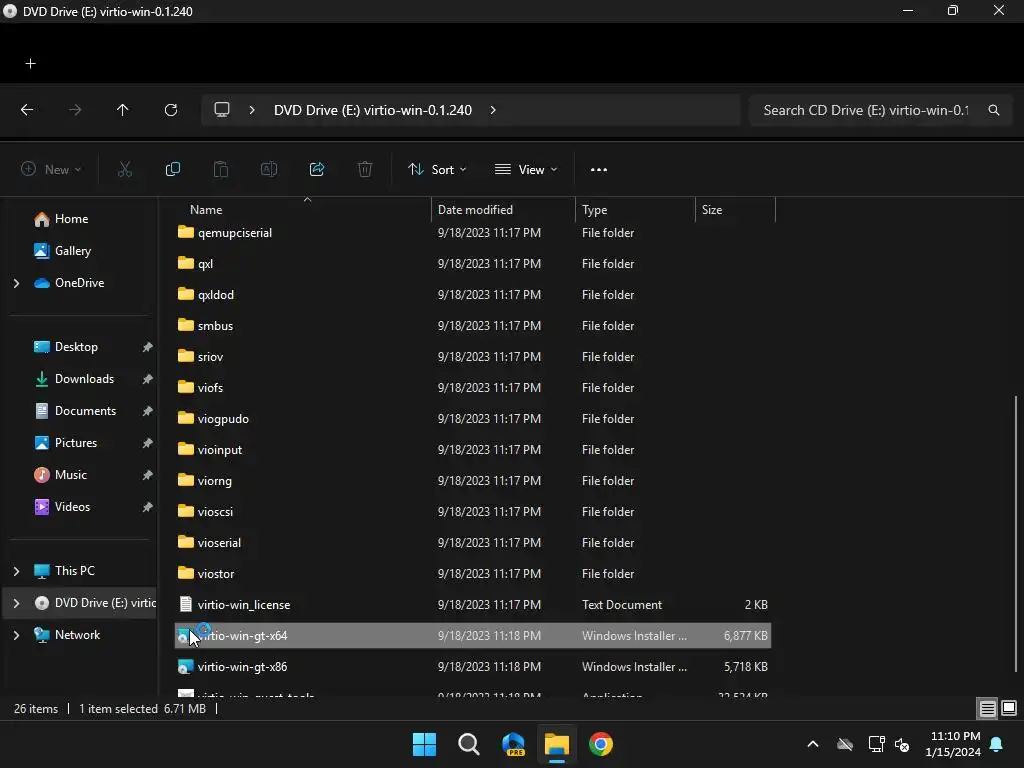The width and height of the screenshot is (1024, 768).
Task: Go up one folder level
Action: click(122, 110)
